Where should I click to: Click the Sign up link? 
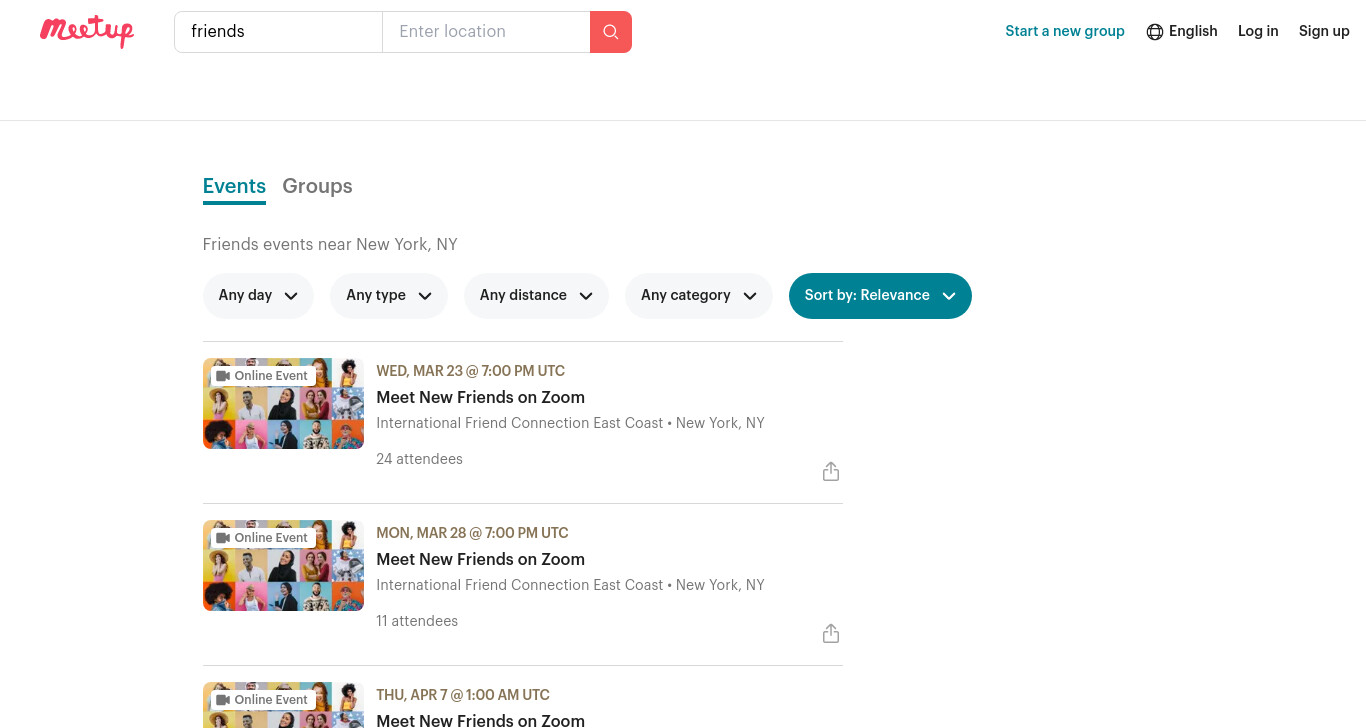pos(1324,32)
